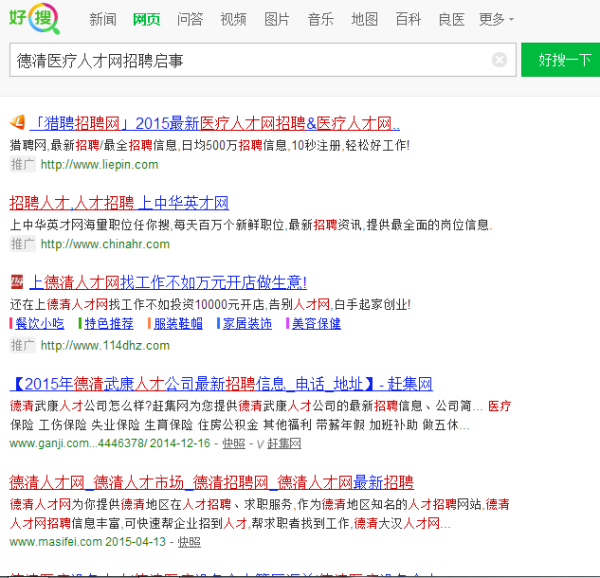Viewport: 600px width, 578px height.
Task: Select the 网页 tab
Action: pyautogui.click(x=147, y=19)
